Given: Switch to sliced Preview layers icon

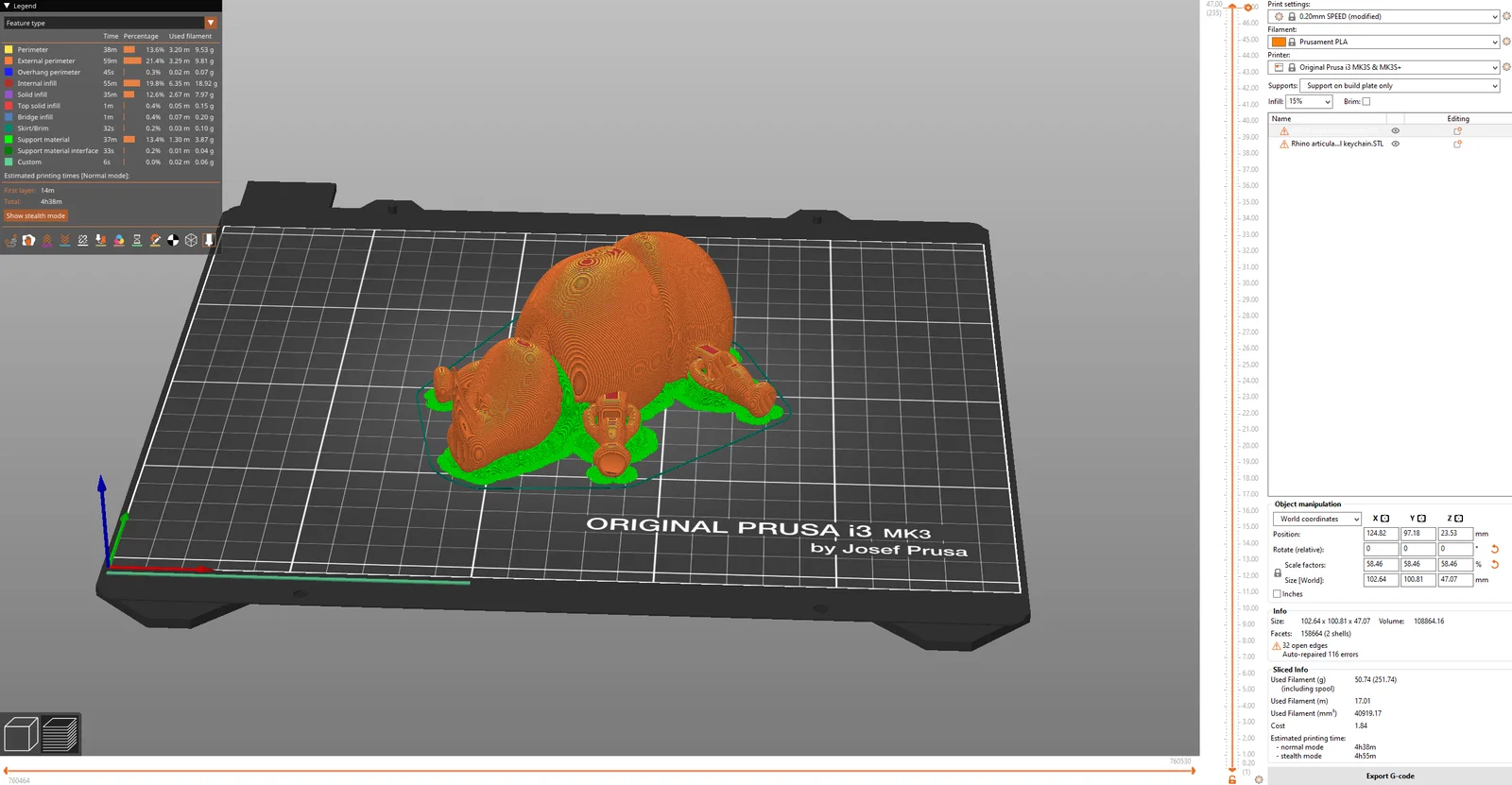Looking at the screenshot, I should tap(60, 734).
